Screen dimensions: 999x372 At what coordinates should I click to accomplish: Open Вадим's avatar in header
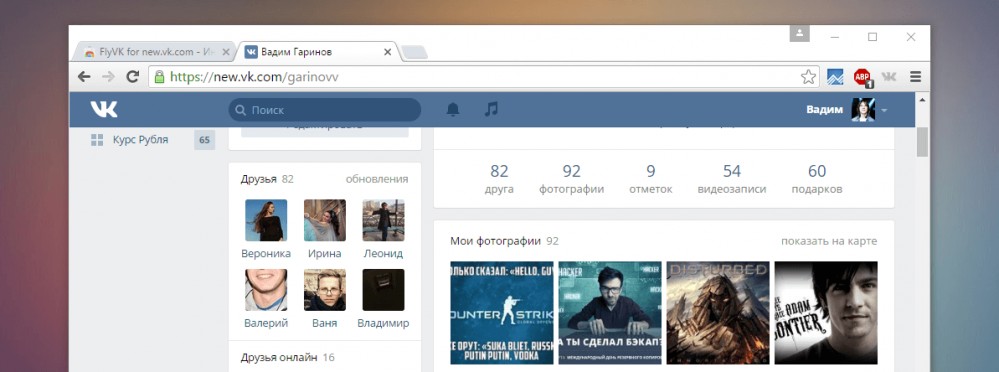click(x=863, y=110)
